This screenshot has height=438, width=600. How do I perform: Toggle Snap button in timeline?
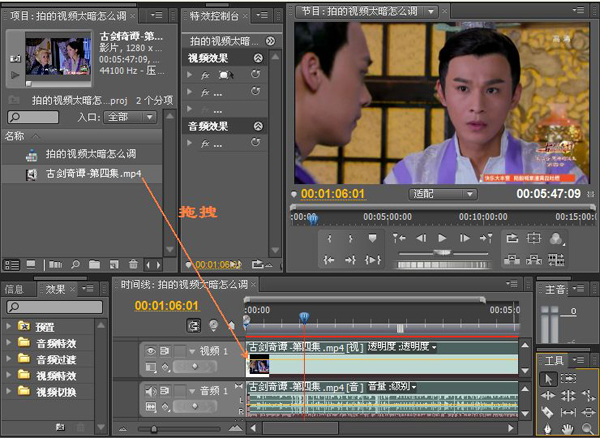tap(194, 326)
